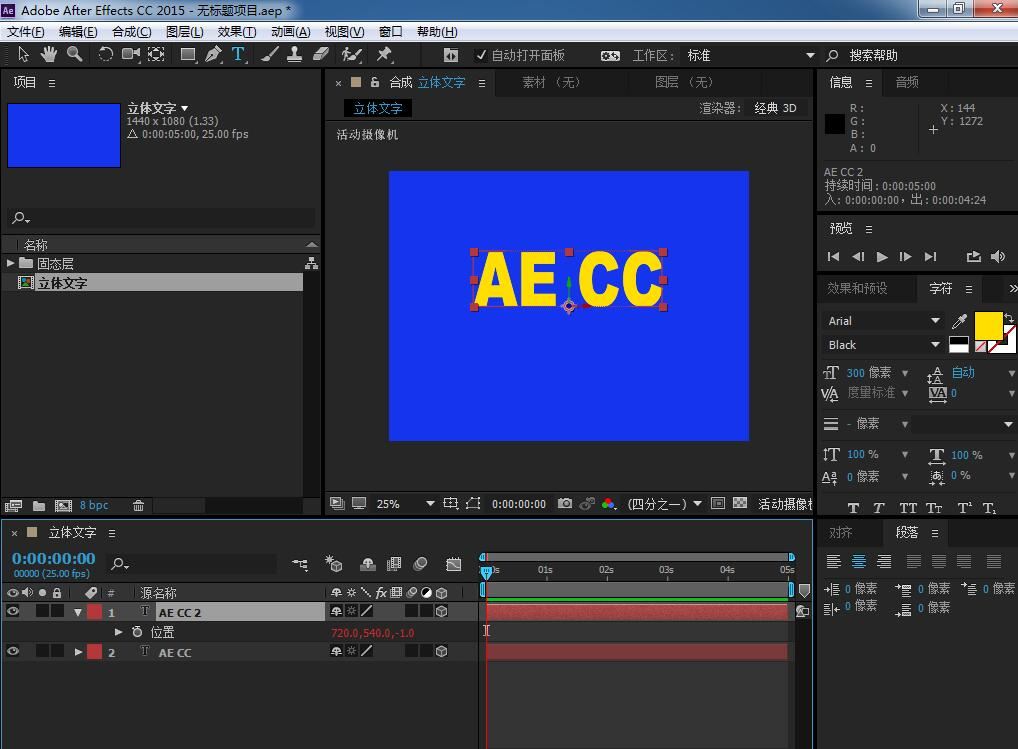
Task: Open the show channel RGB icon
Action: 608,504
